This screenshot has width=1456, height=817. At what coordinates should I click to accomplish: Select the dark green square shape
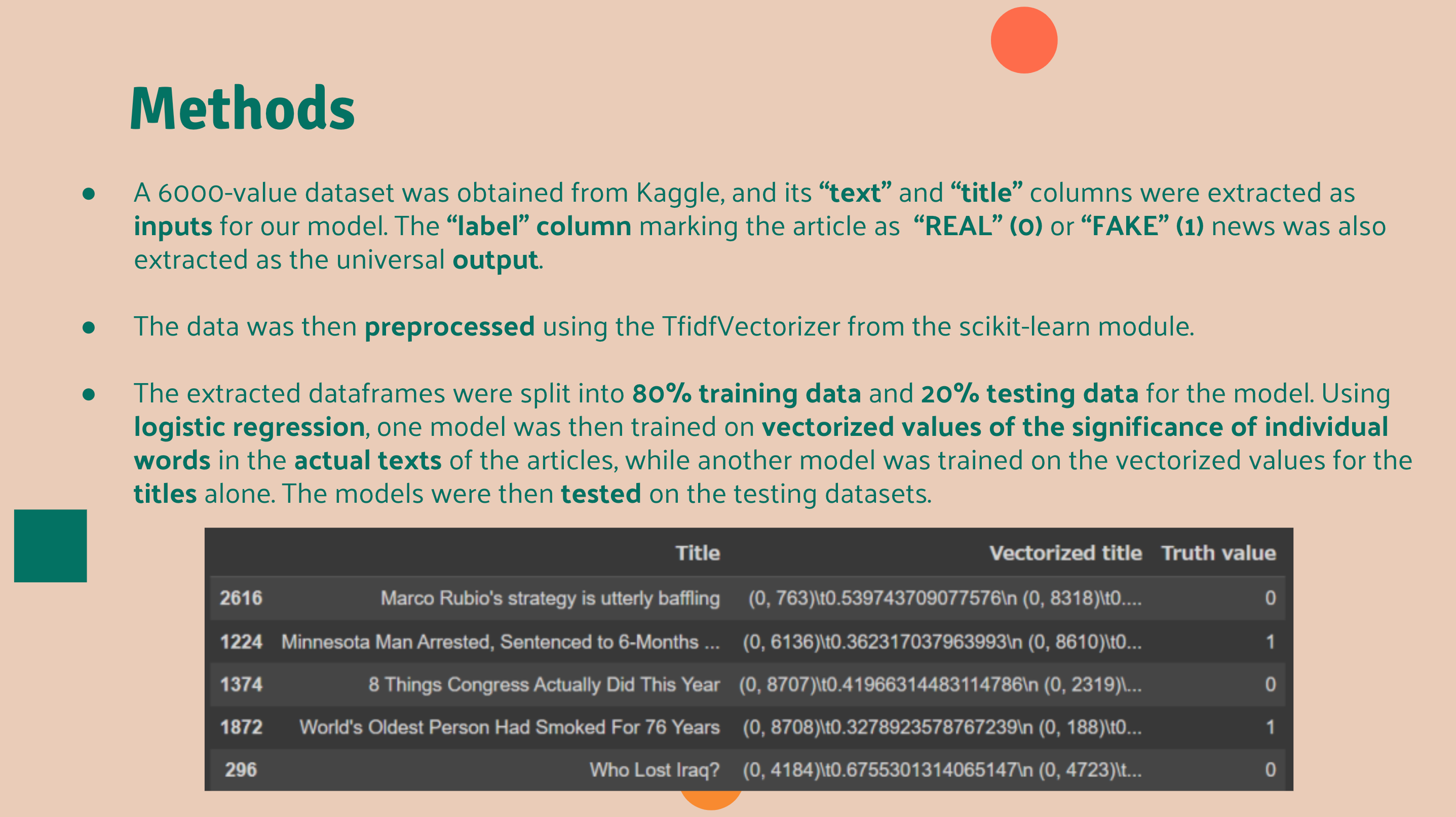(50, 546)
